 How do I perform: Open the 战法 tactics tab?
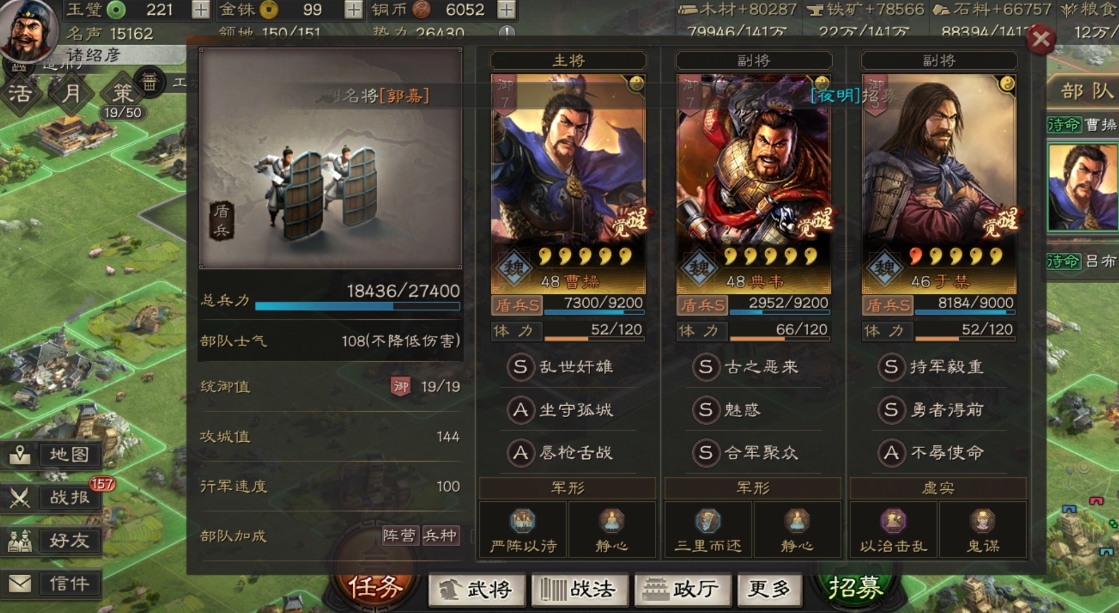578,589
